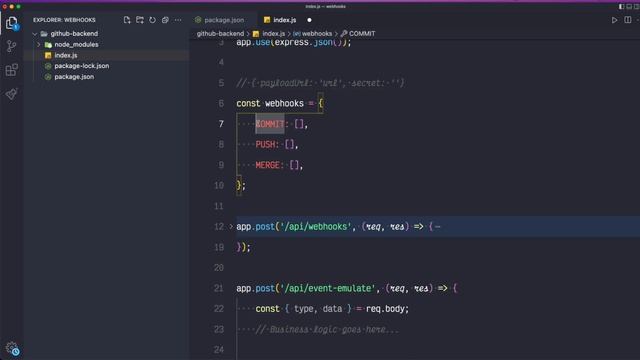This screenshot has height=360, width=640.
Task: Open the Manage settings gear
Action: tap(12, 348)
